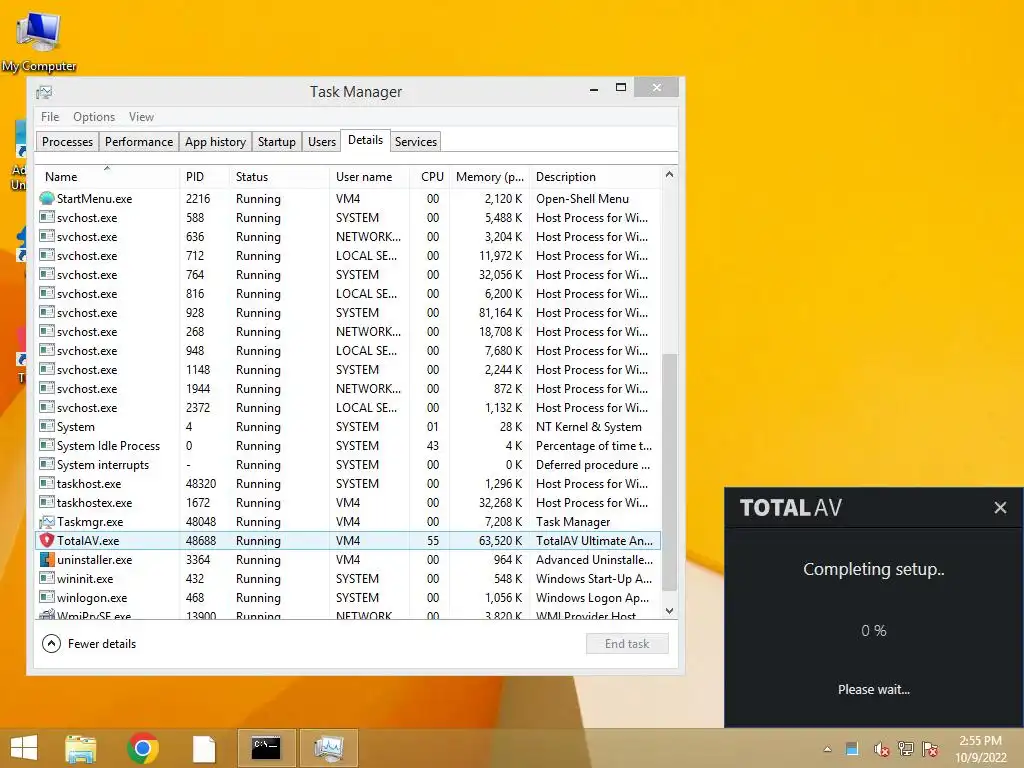Click the wininit.exe process icon
Viewport: 1024px width, 768px height.
click(x=46, y=579)
